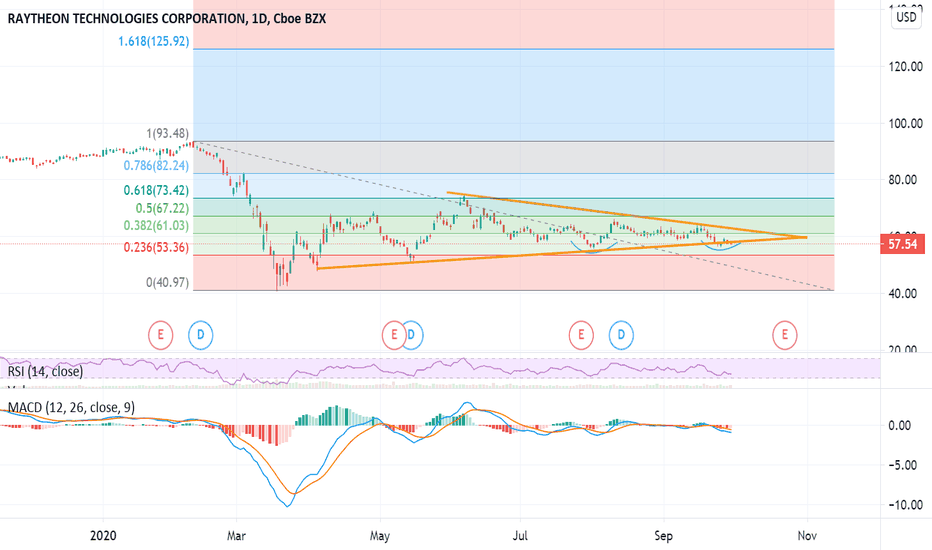
Task: Open the dividend D marker just before Mar
Action: [201, 335]
